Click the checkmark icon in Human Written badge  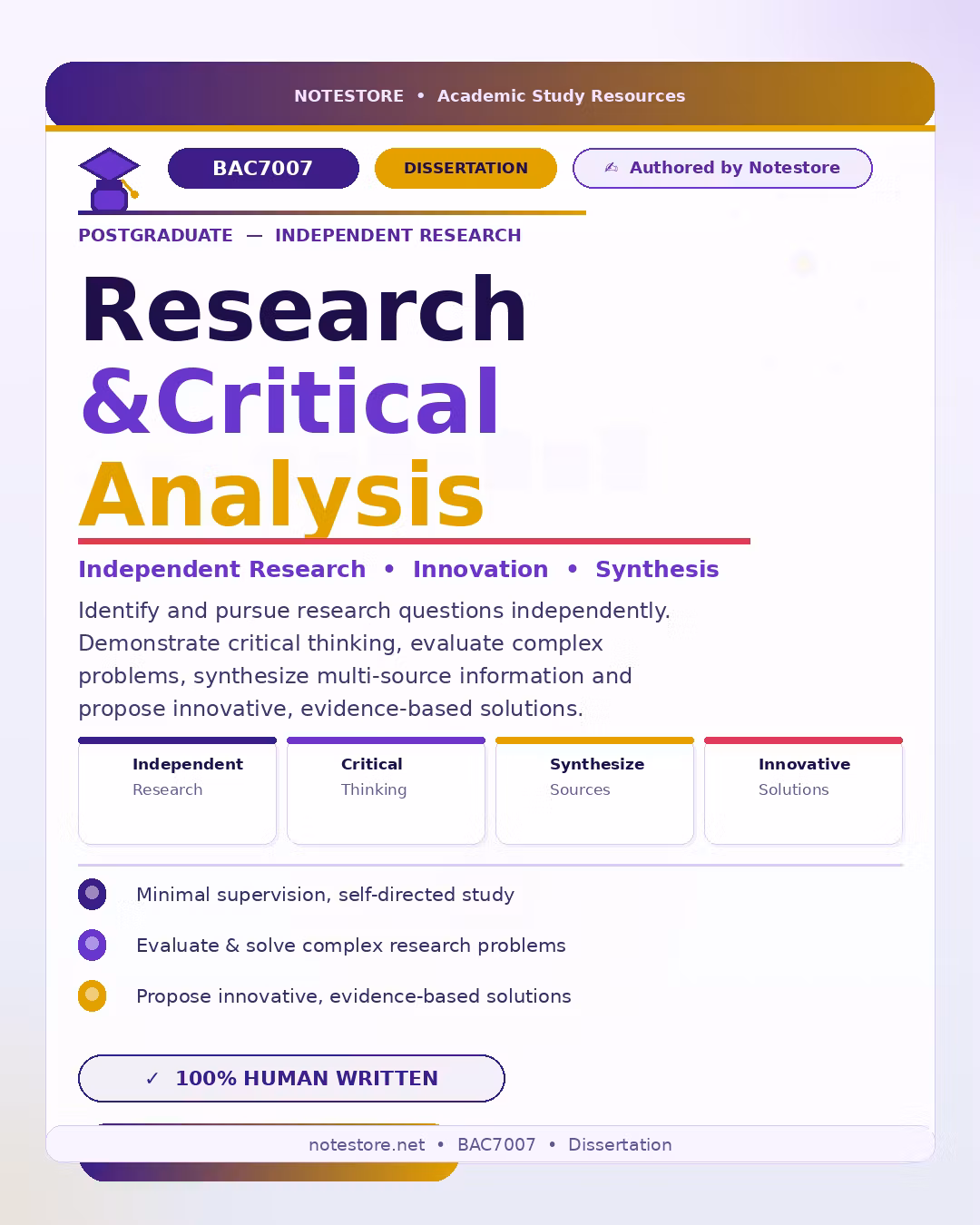click(152, 1078)
